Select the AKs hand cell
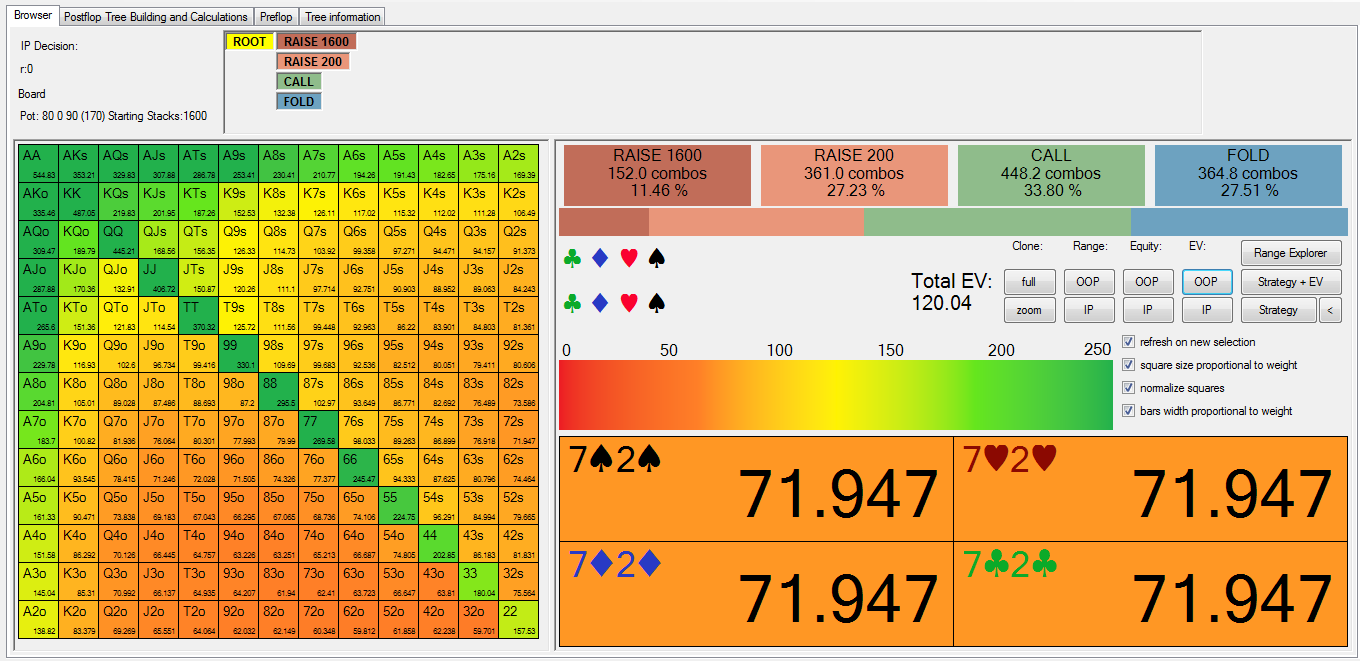The width and height of the screenshot is (1360, 661). tap(78, 164)
